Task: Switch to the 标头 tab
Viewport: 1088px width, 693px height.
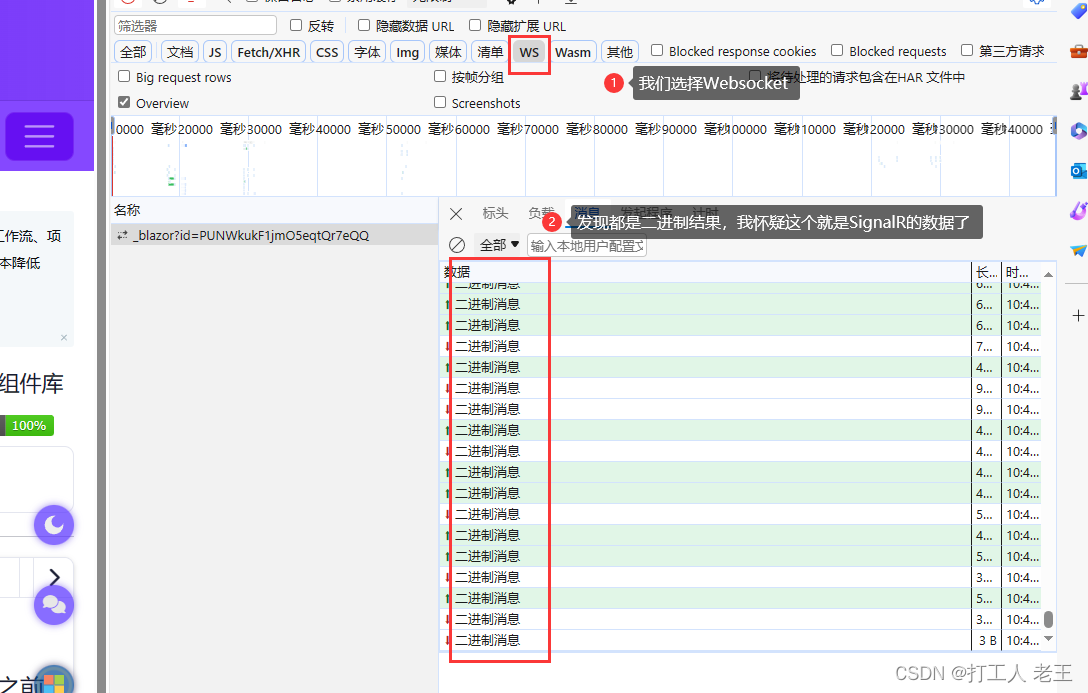Action: (495, 213)
